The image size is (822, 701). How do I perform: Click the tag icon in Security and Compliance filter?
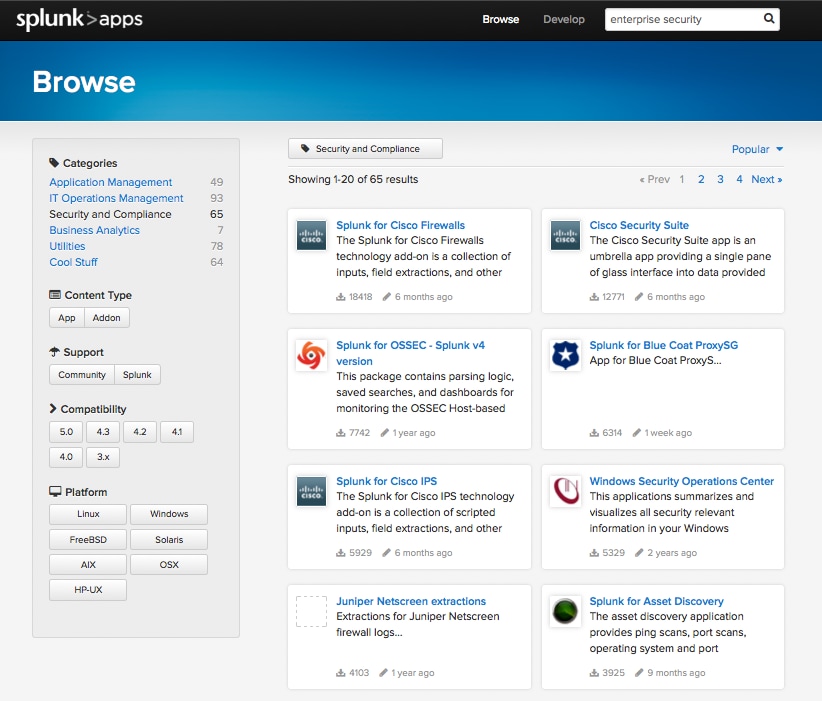click(x=305, y=148)
